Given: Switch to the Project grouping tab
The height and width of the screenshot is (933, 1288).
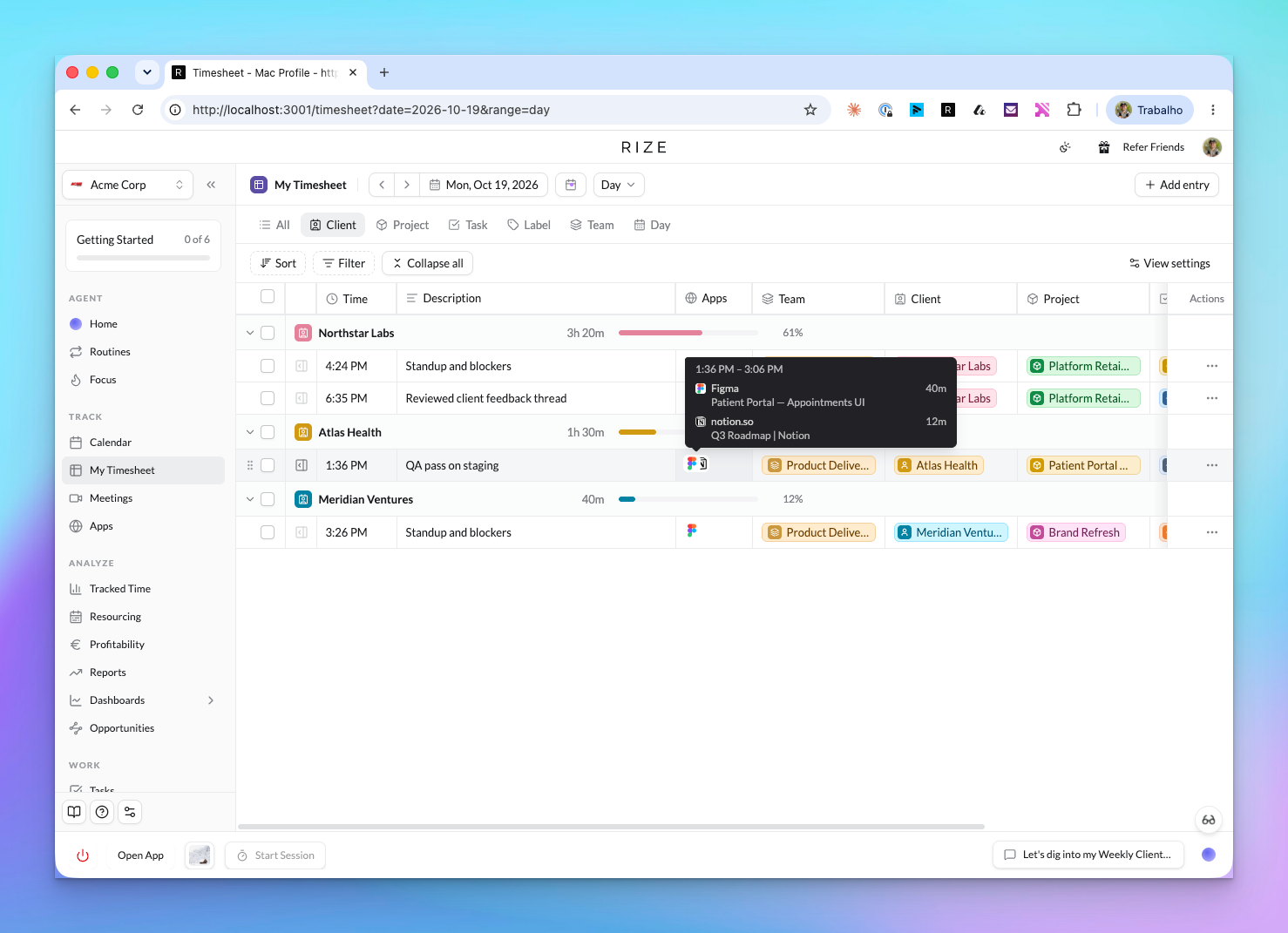Looking at the screenshot, I should (403, 225).
